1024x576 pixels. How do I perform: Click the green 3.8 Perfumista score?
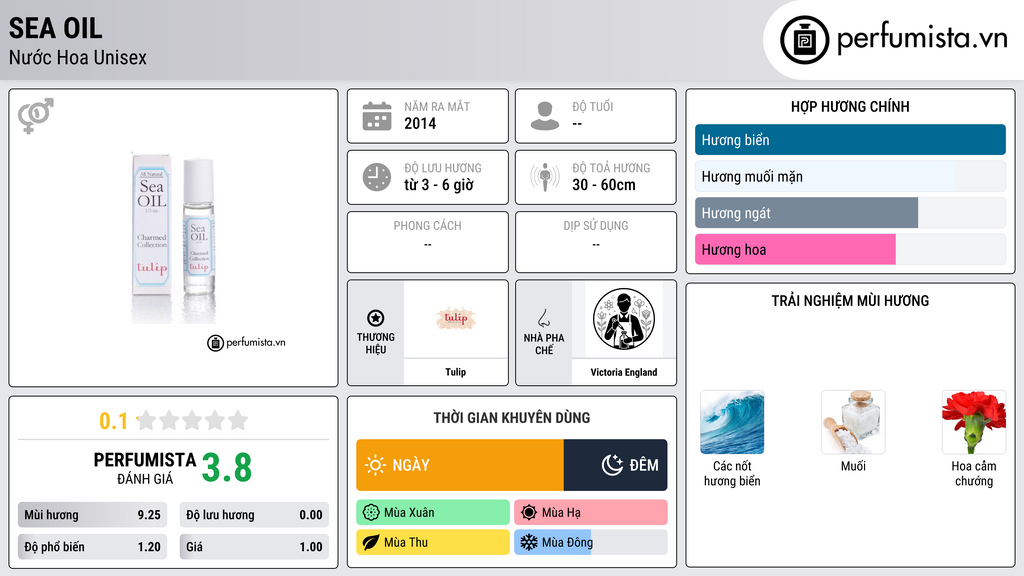(x=227, y=468)
